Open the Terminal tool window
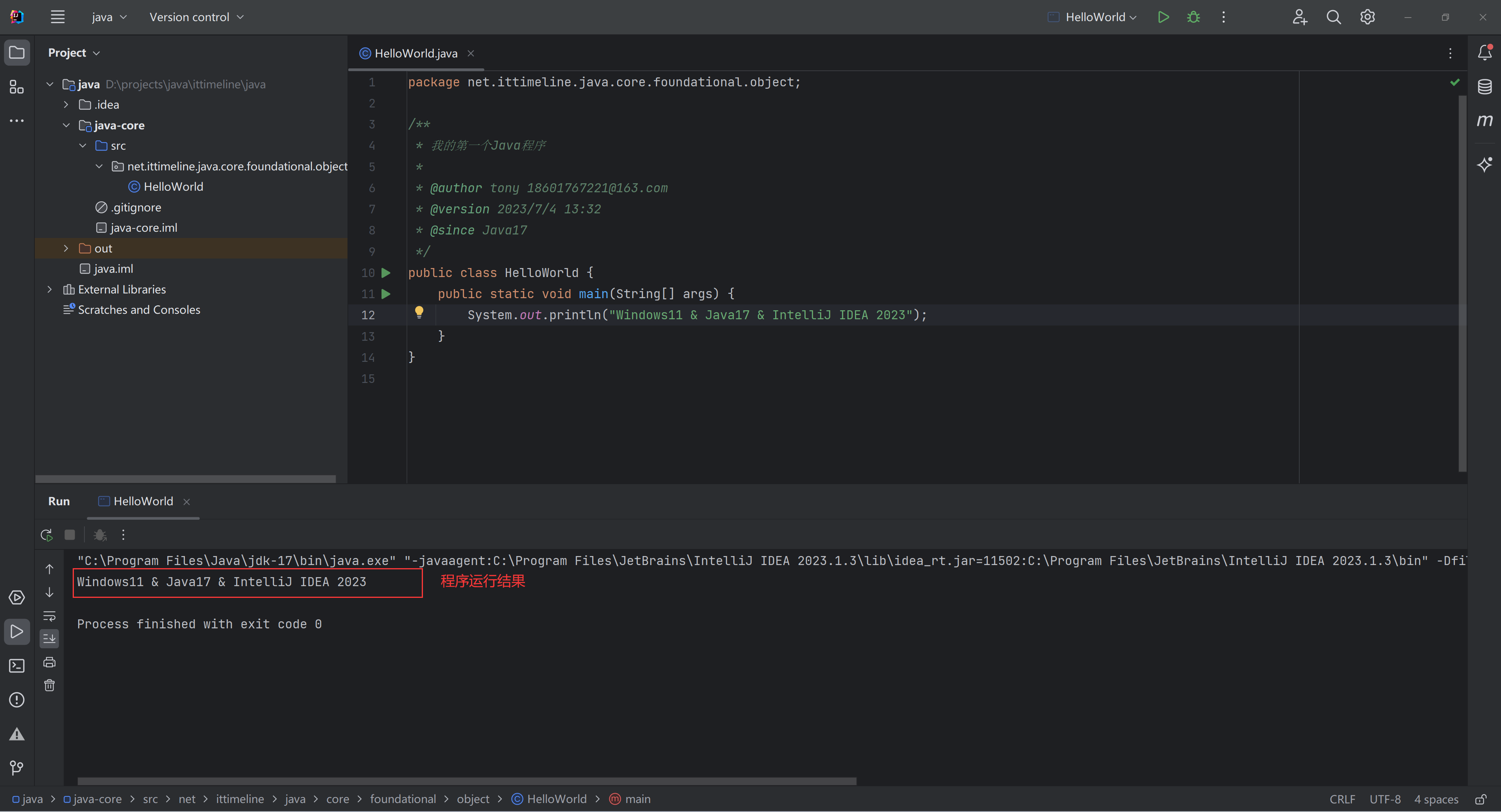 [17, 666]
